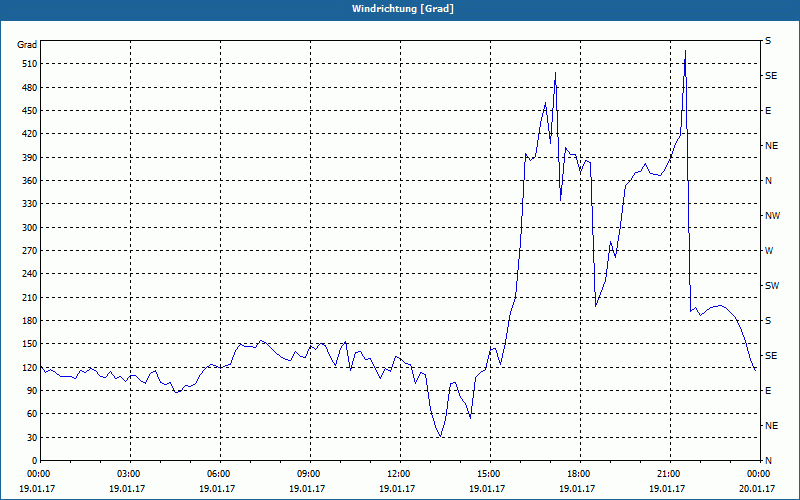
Task: Select the S compass label at the 180 gridline
Action: coord(768,321)
